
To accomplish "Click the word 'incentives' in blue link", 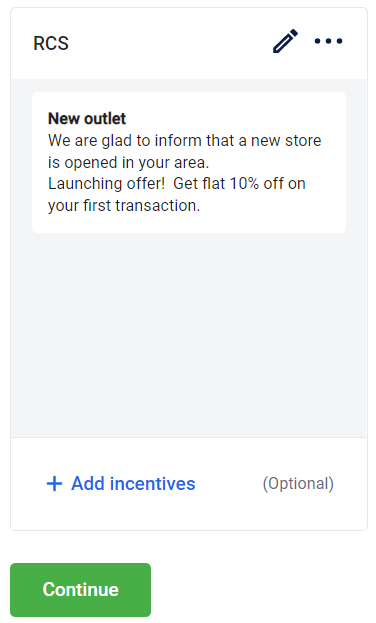I will 153,484.
